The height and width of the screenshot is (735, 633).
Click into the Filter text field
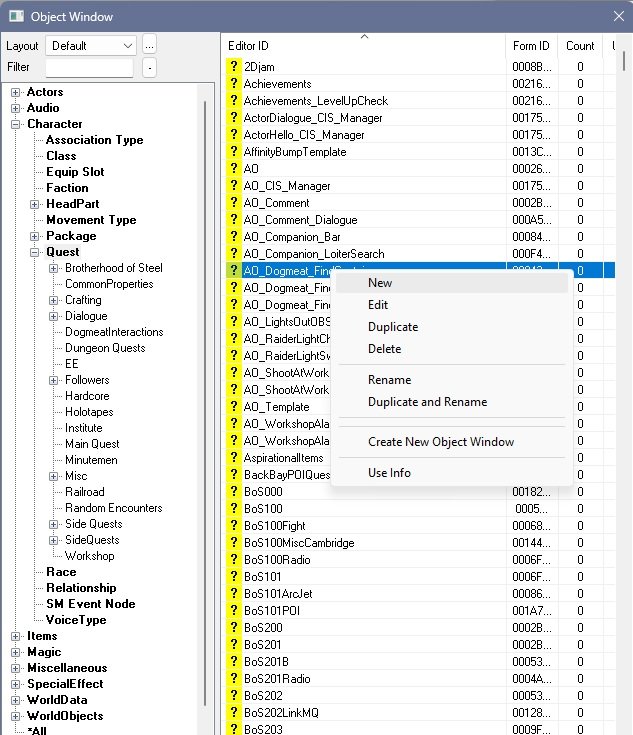(x=89, y=68)
